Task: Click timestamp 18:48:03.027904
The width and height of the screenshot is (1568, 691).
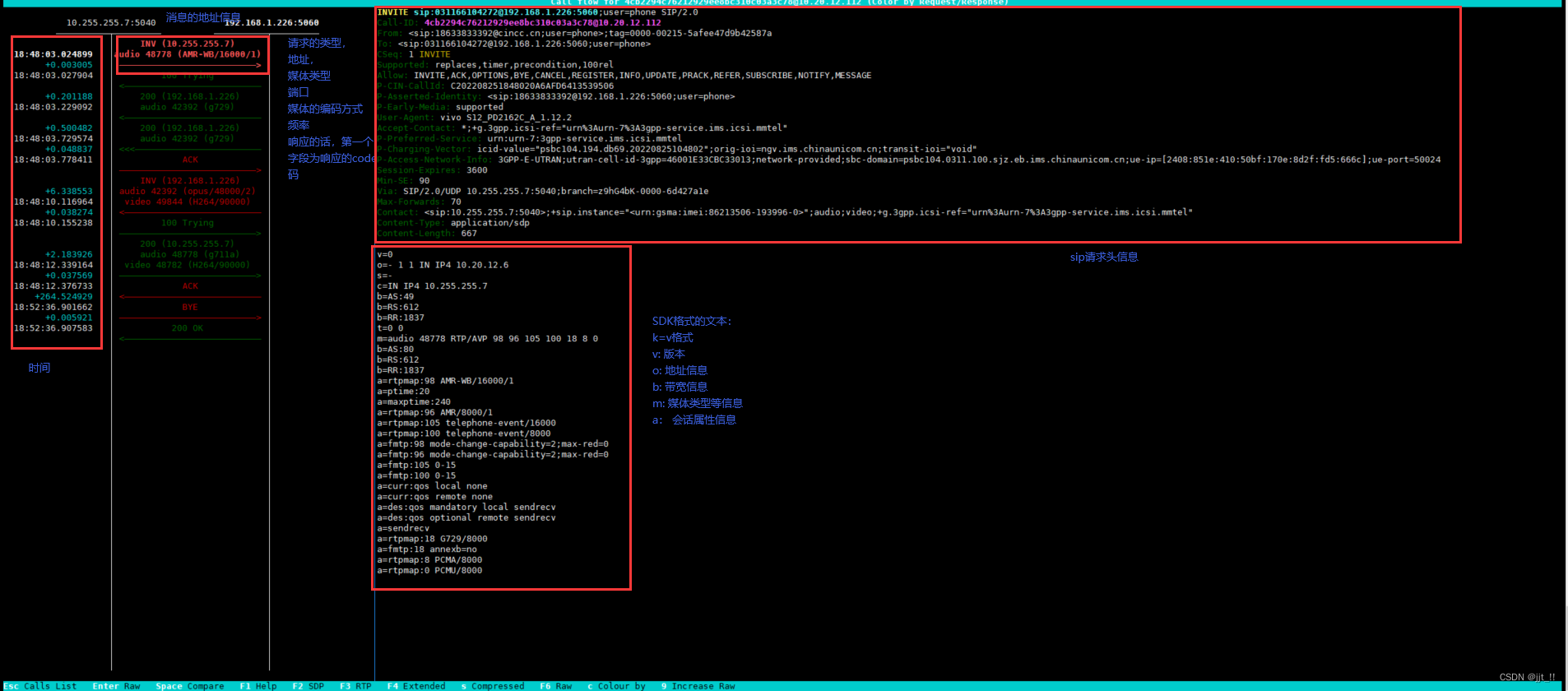Action: pyautogui.click(x=53, y=76)
